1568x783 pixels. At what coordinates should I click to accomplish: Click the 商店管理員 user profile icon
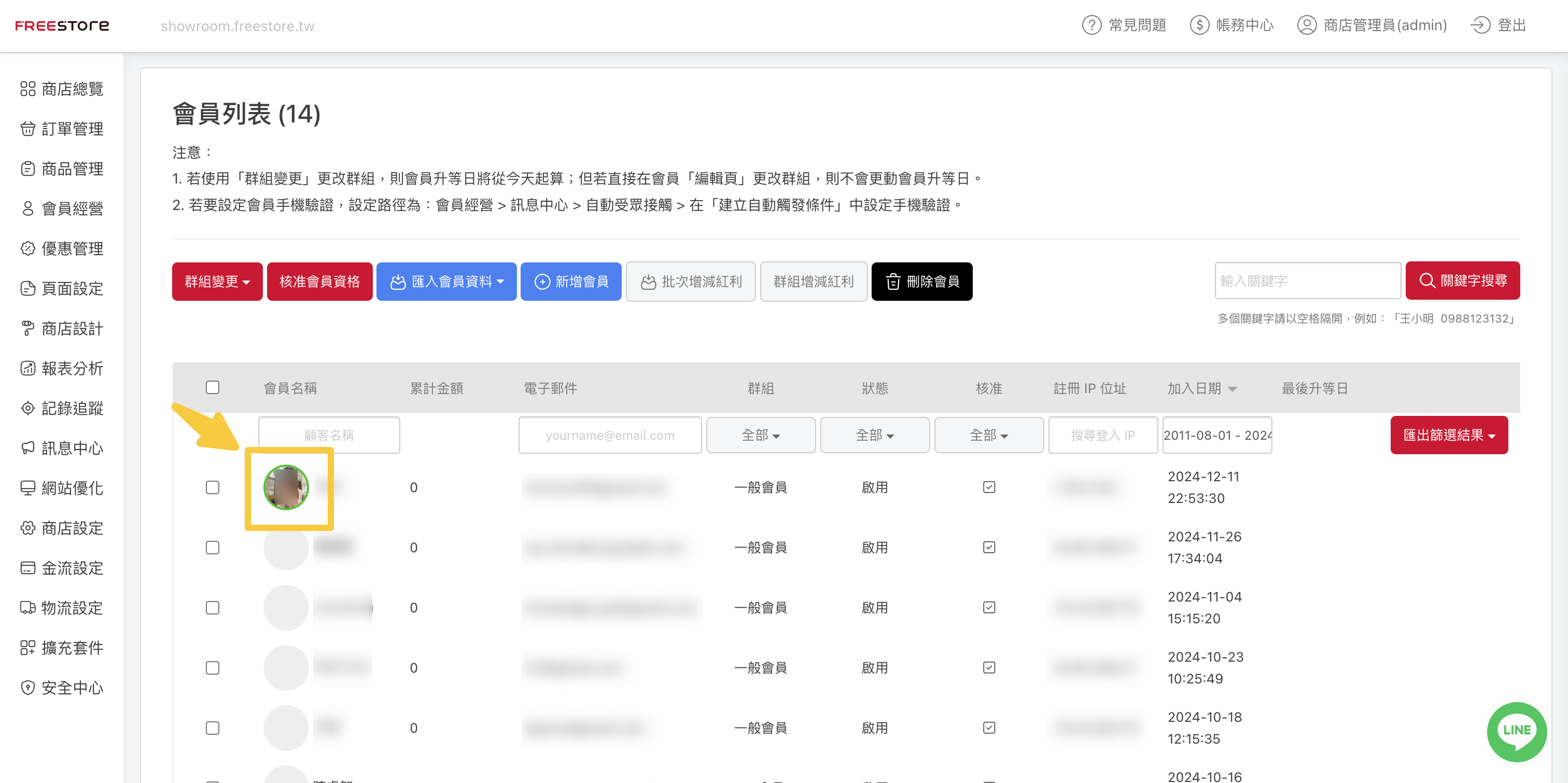pyautogui.click(x=1306, y=25)
